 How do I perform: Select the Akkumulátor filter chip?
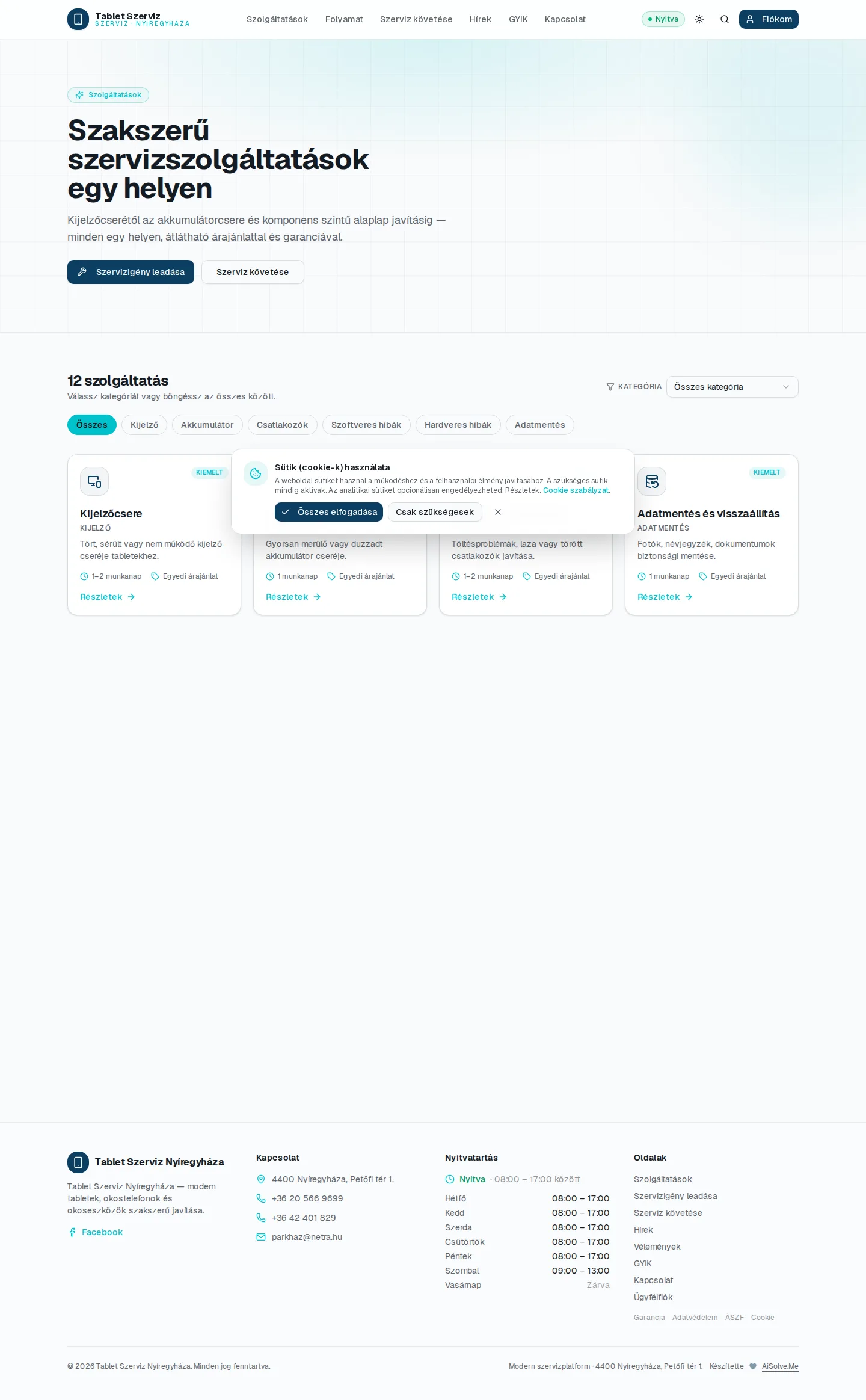coord(207,425)
